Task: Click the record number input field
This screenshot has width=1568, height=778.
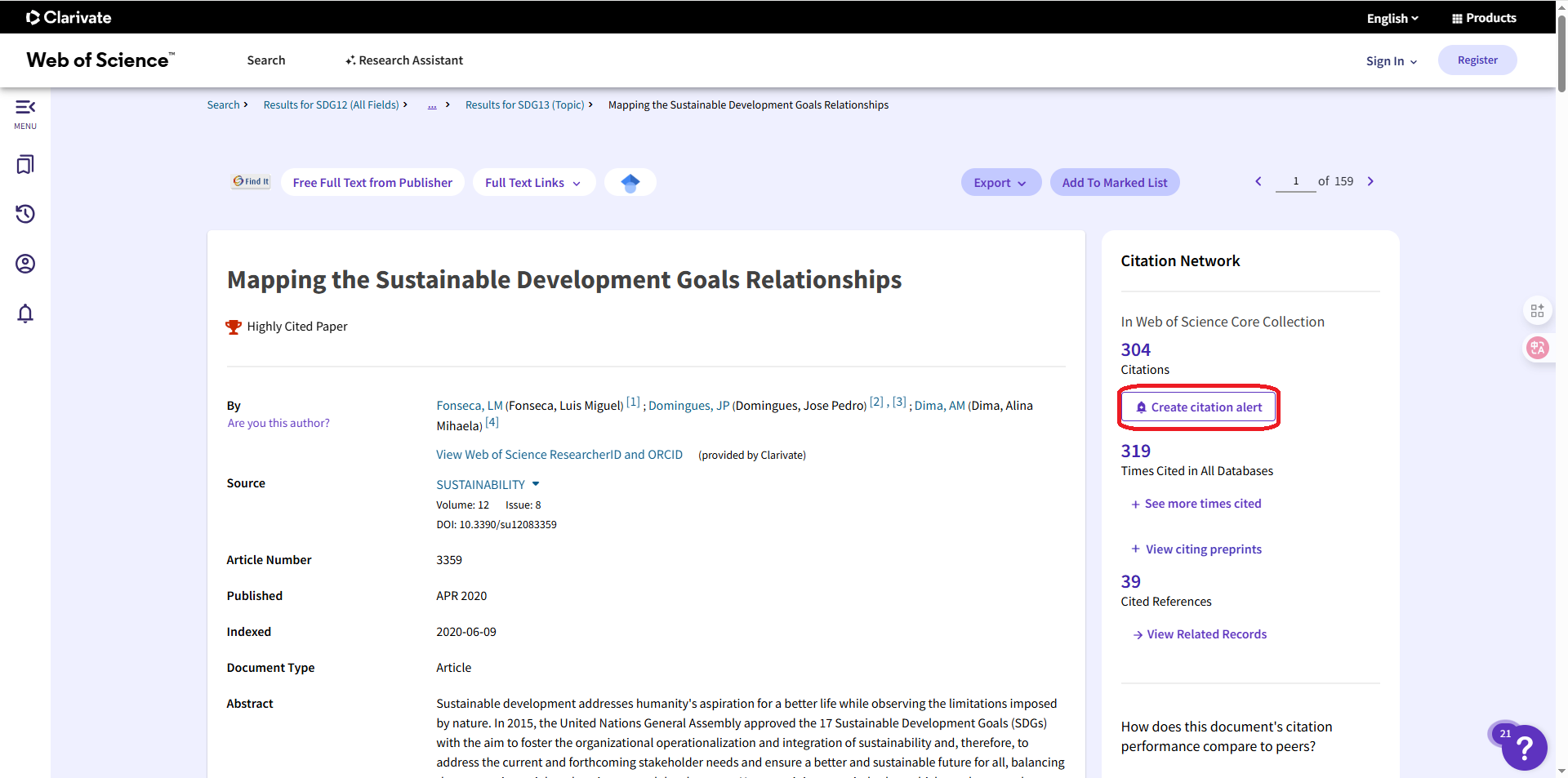Action: pyautogui.click(x=1295, y=181)
